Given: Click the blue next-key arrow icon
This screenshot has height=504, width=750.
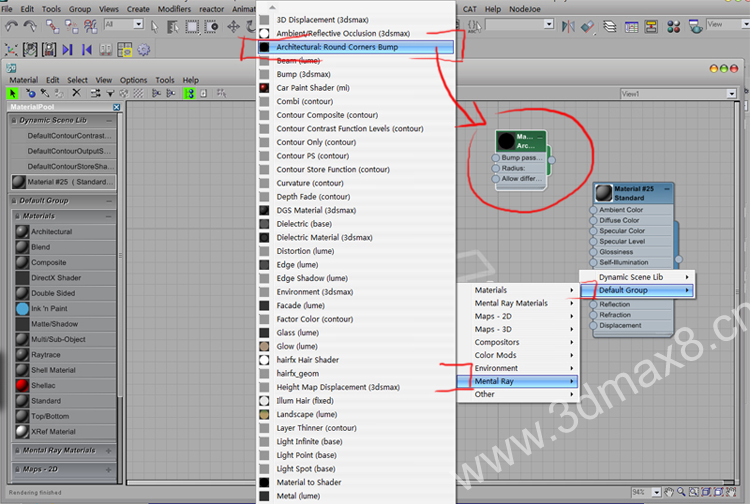Looking at the screenshot, I should pos(67,49).
